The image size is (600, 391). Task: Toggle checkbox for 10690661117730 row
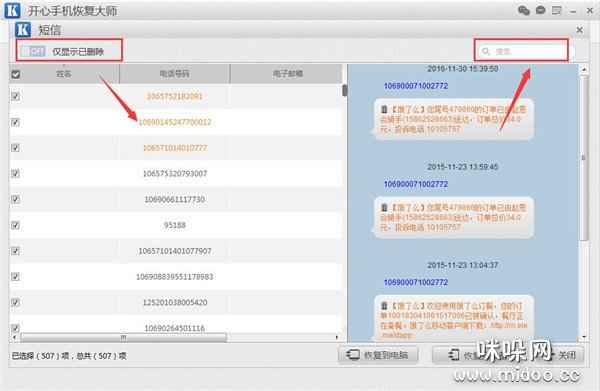tap(15, 199)
